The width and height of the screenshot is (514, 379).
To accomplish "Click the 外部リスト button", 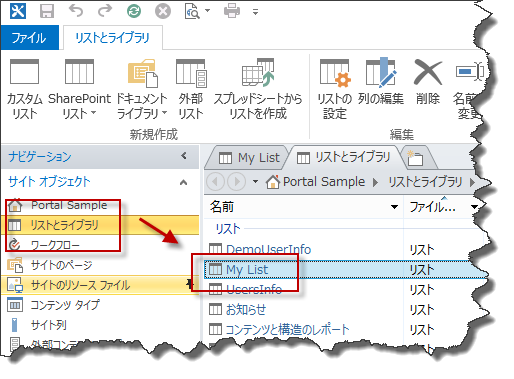I will point(191,89).
